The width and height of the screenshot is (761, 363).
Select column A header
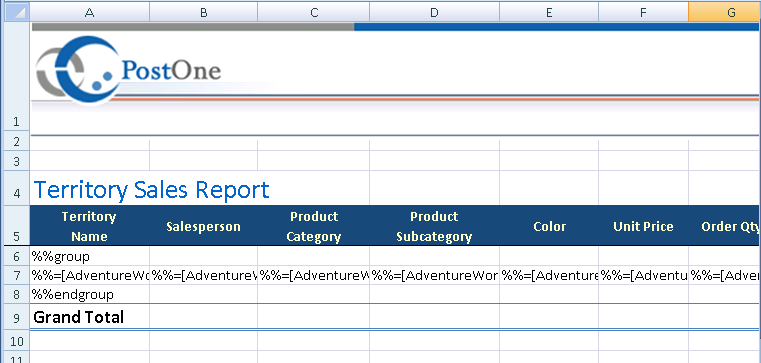(x=90, y=12)
